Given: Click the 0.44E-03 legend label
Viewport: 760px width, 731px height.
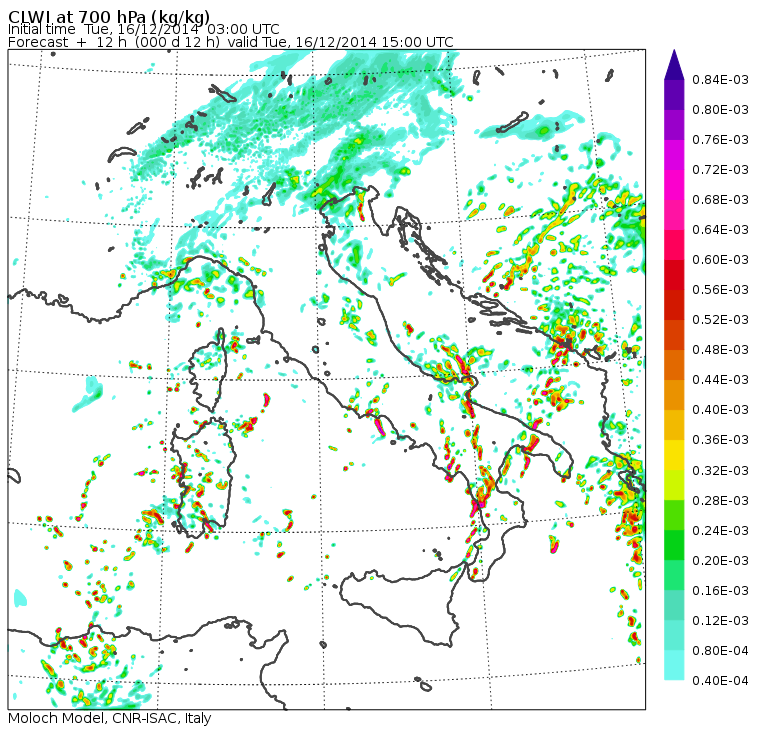Looking at the screenshot, I should click(720, 380).
